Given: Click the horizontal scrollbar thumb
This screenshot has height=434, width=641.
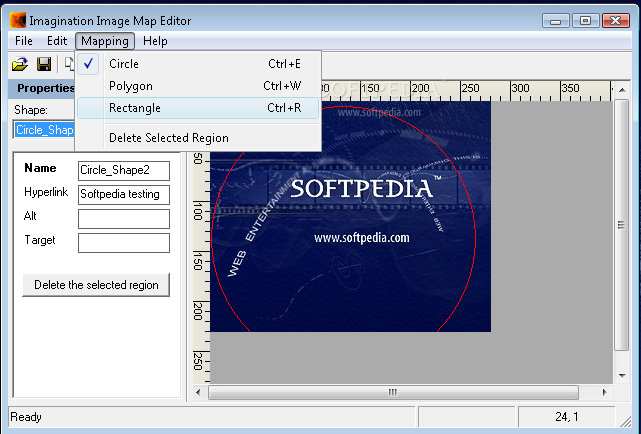Looking at the screenshot, I should [x=393, y=392].
